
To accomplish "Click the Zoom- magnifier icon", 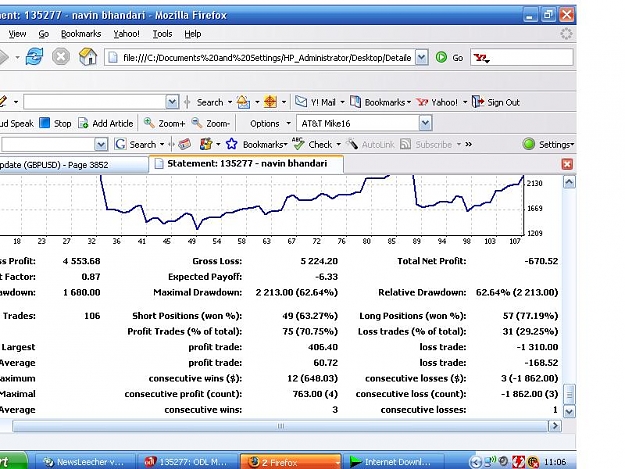I will 197,123.
